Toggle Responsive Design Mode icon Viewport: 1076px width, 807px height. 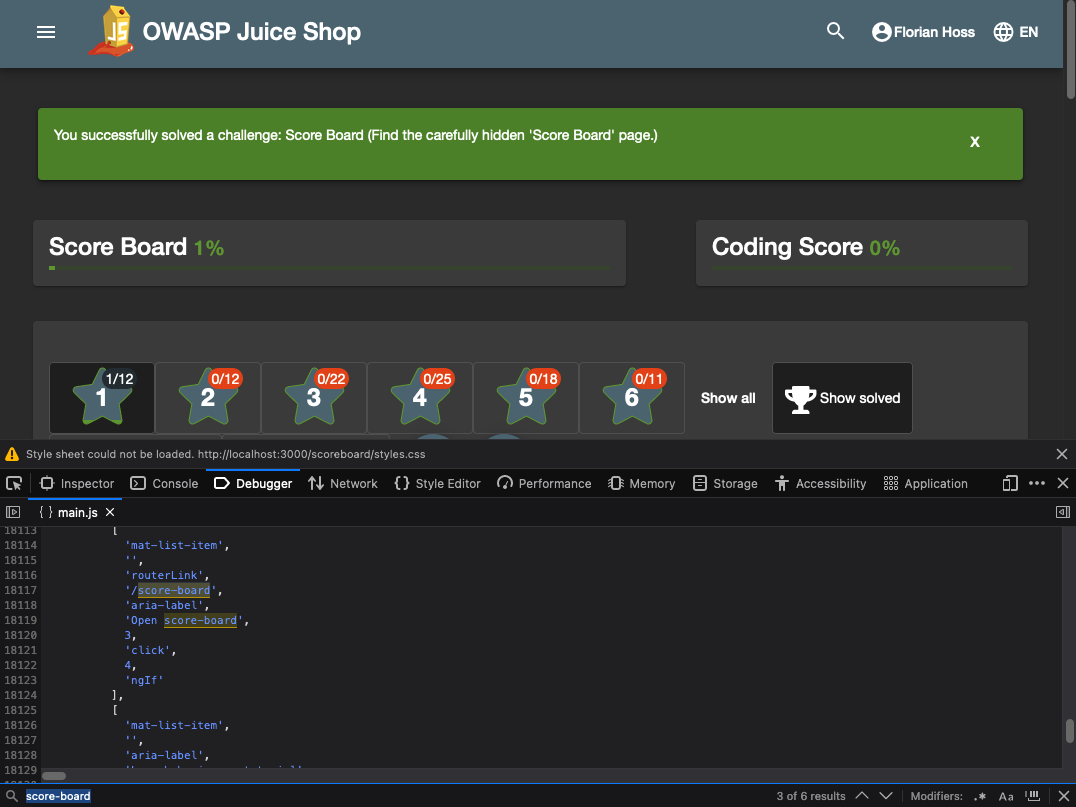(x=1010, y=484)
